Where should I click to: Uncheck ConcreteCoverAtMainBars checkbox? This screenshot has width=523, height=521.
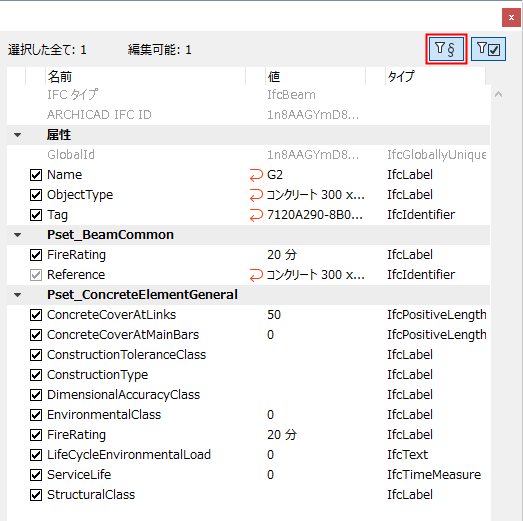(x=36, y=335)
